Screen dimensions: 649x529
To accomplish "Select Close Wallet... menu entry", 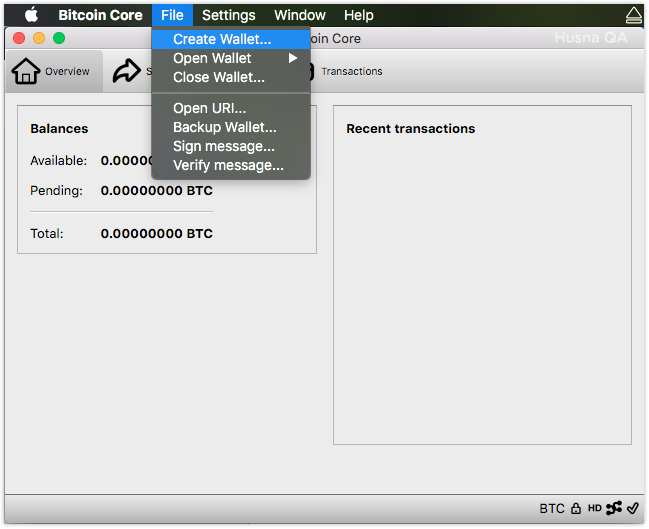I will tap(231, 77).
